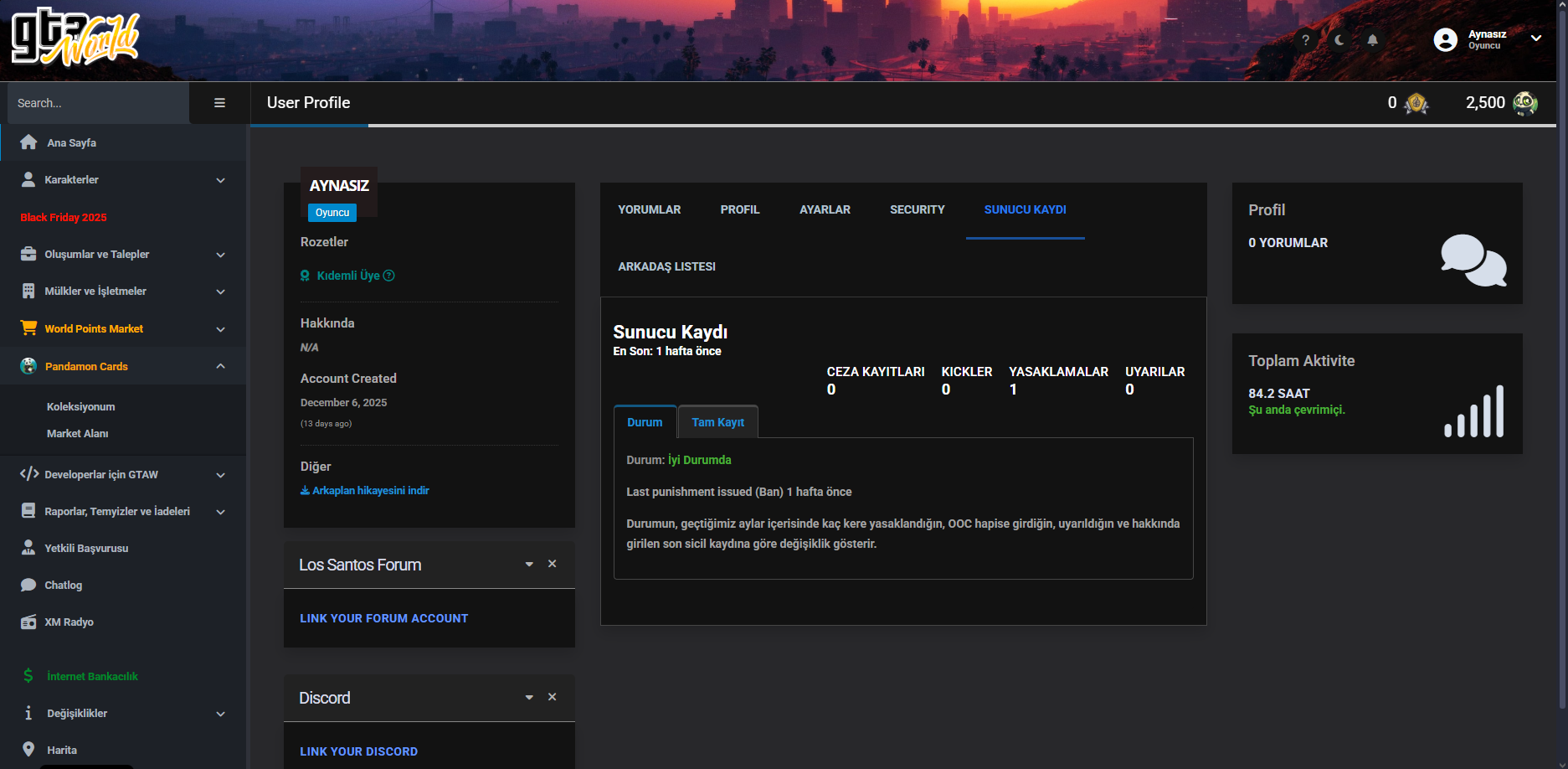Screen dimensions: 1568x769
Task: Click the World Points Market cart icon
Action: coord(28,328)
